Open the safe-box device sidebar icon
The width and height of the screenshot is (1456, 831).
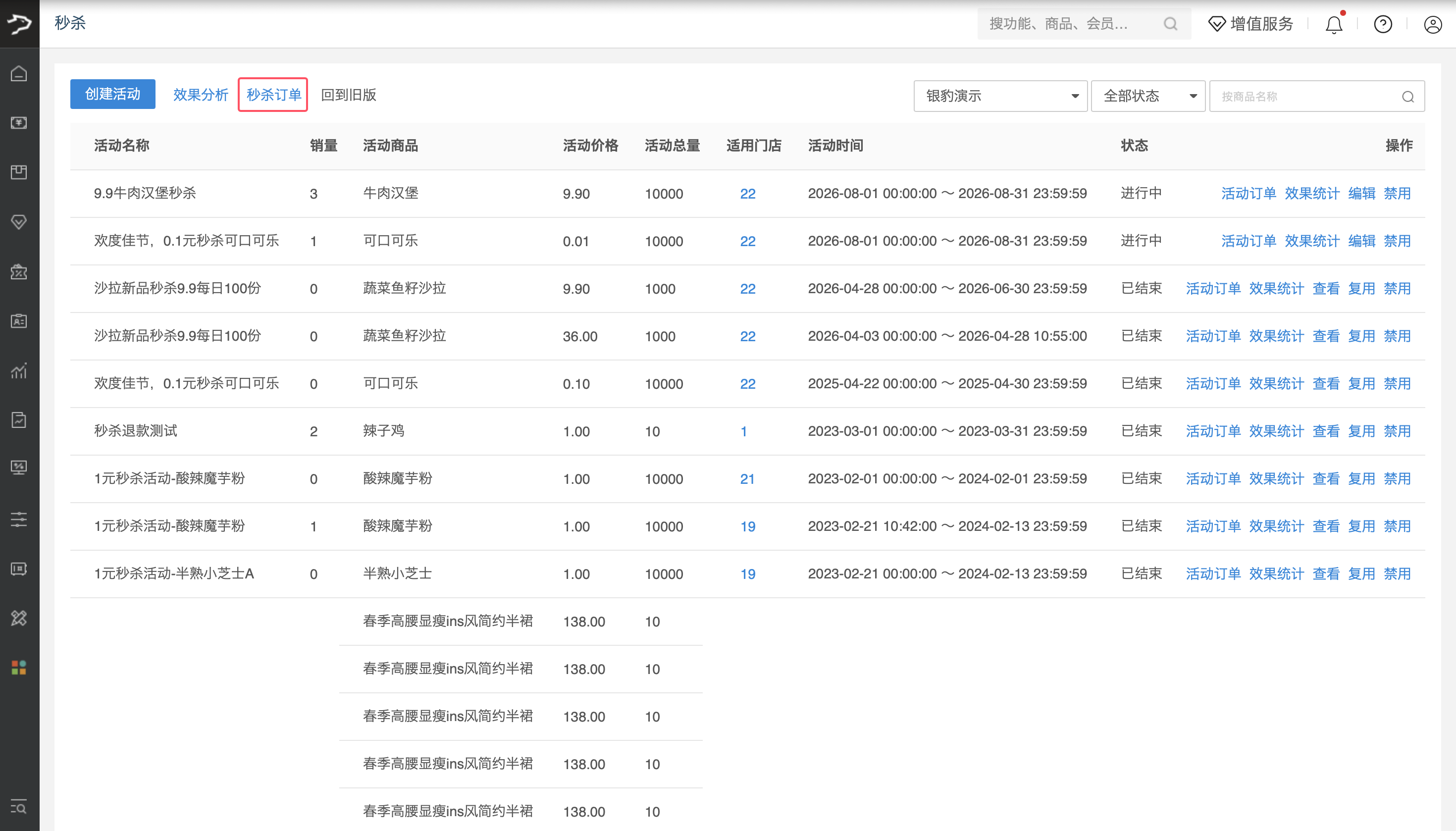tap(19, 569)
